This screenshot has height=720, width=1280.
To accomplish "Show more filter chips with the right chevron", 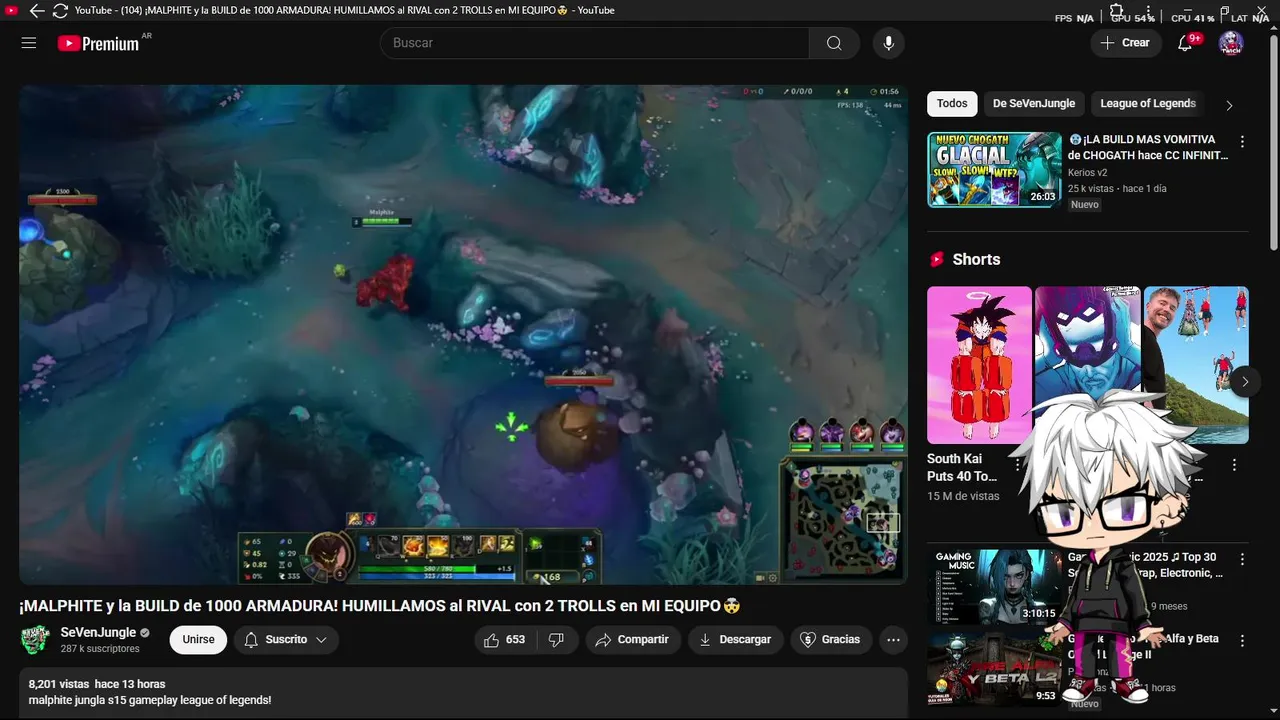I will pyautogui.click(x=1229, y=105).
